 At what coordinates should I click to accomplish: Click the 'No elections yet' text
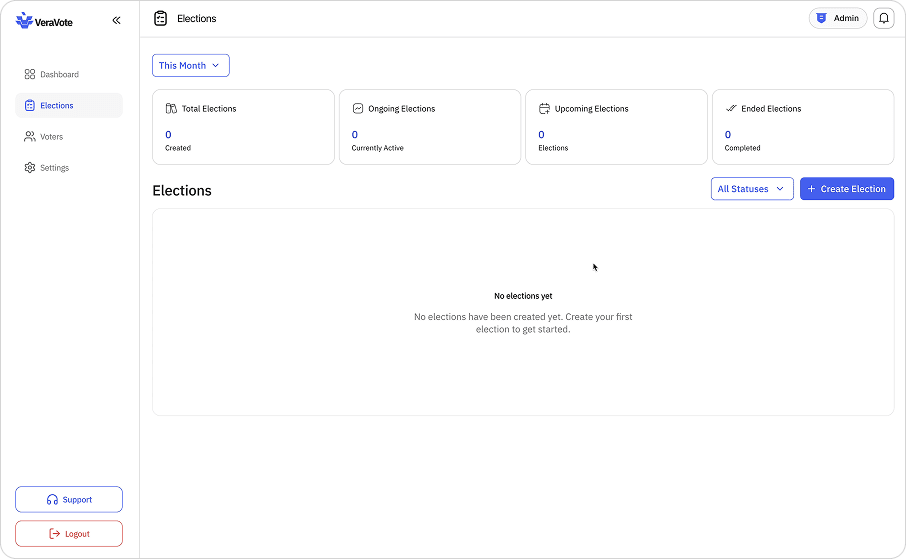(523, 296)
